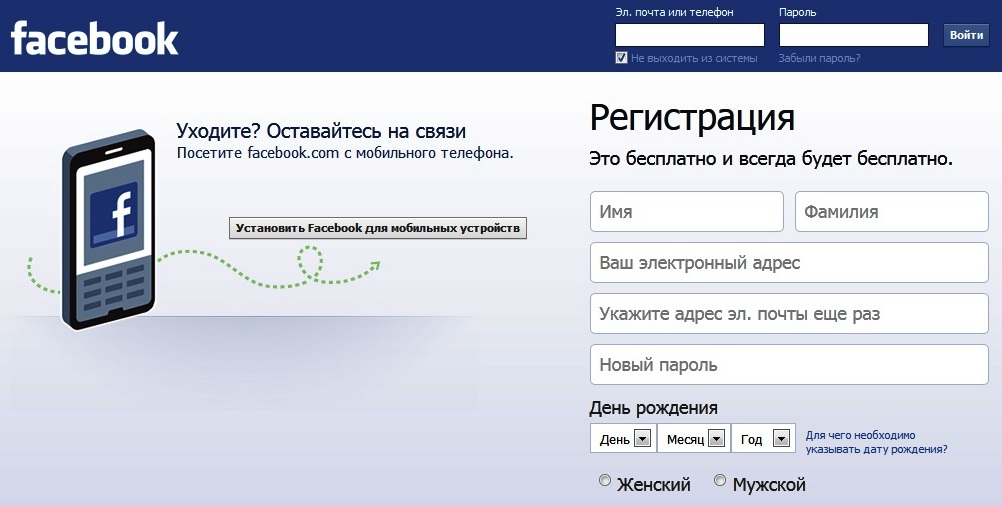Click 'Это бесплатно и всегда будет бесплатно.' text

[771, 159]
